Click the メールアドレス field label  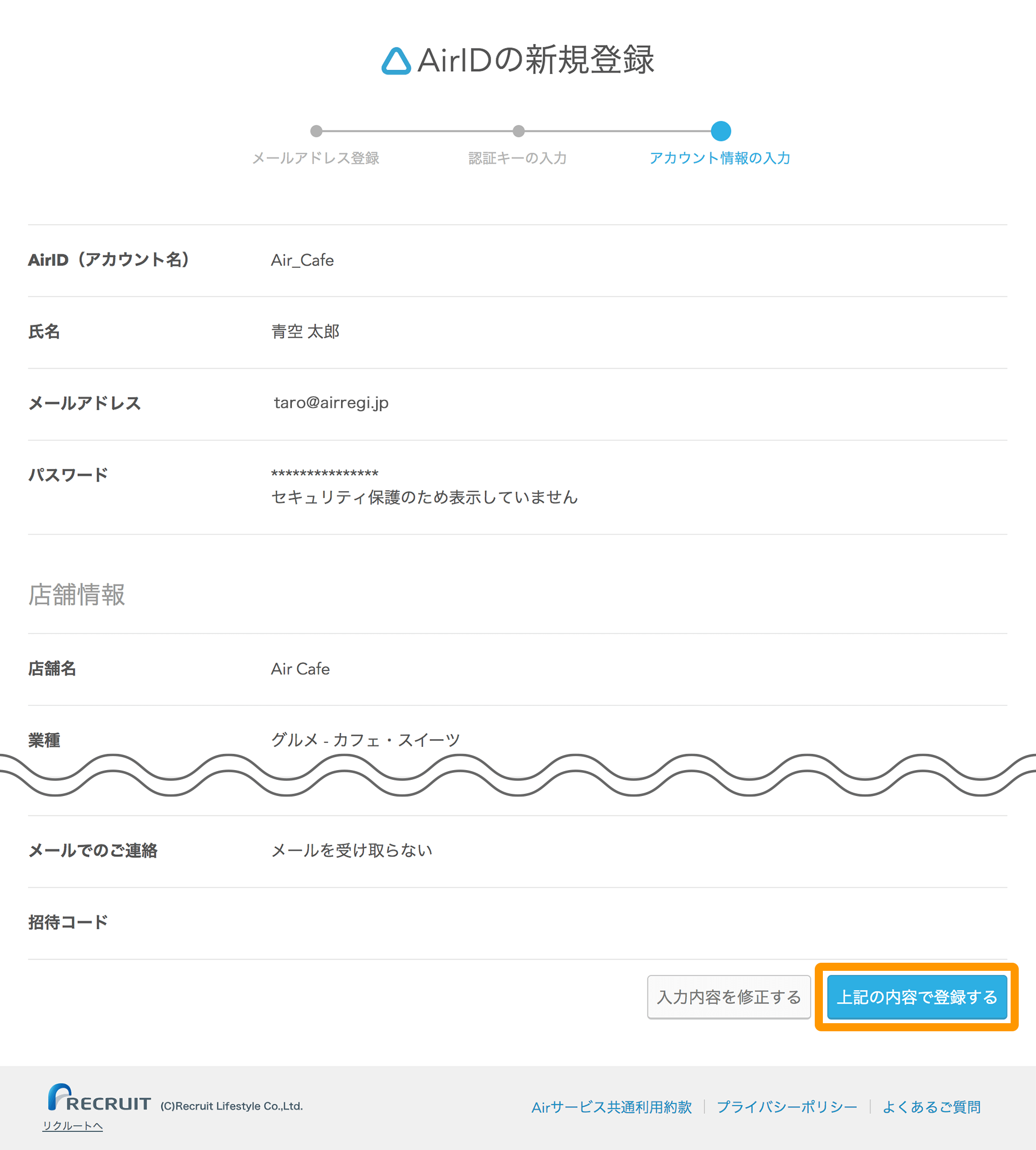pos(84,403)
